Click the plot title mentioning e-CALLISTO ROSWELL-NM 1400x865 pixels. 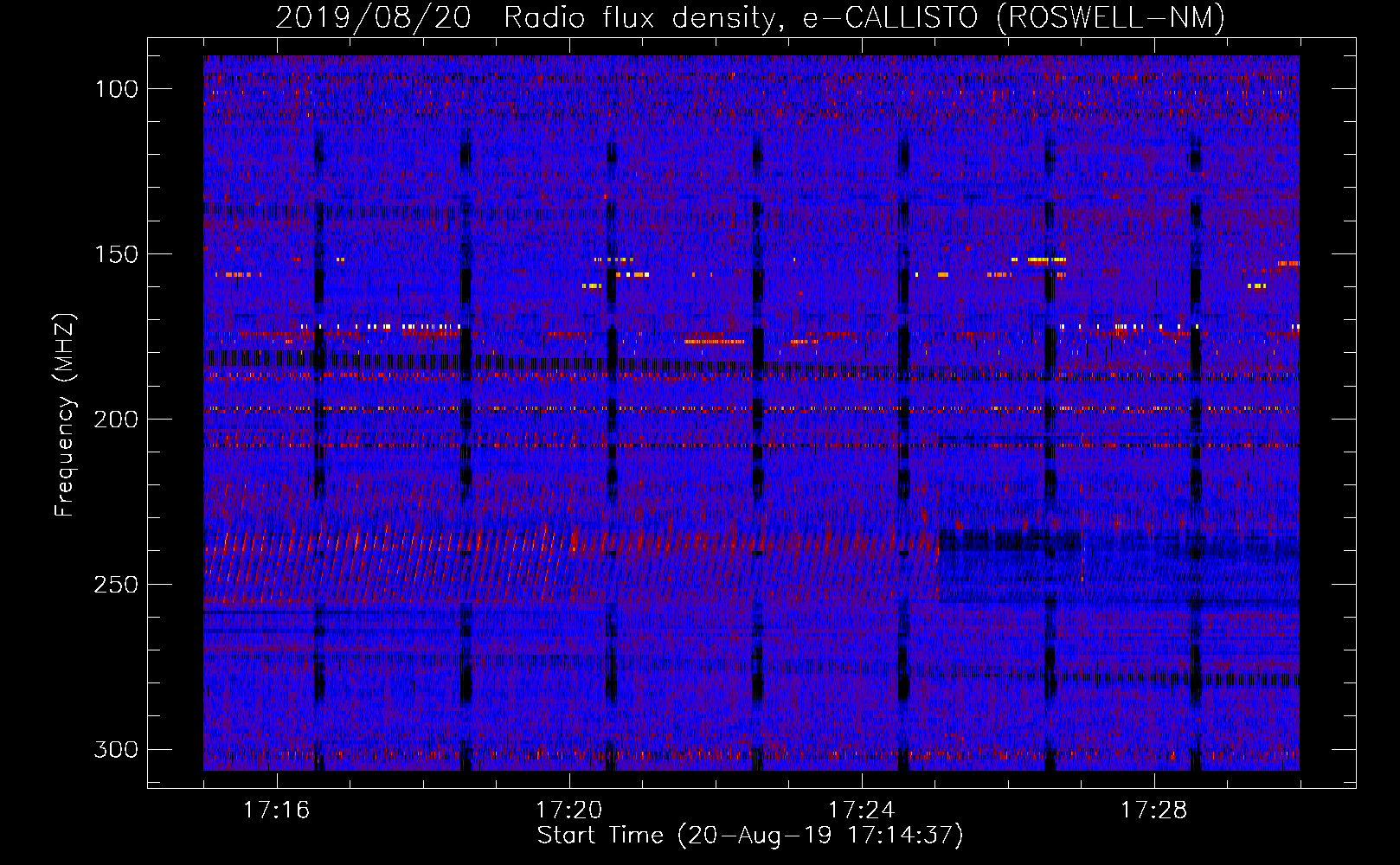click(x=750, y=17)
